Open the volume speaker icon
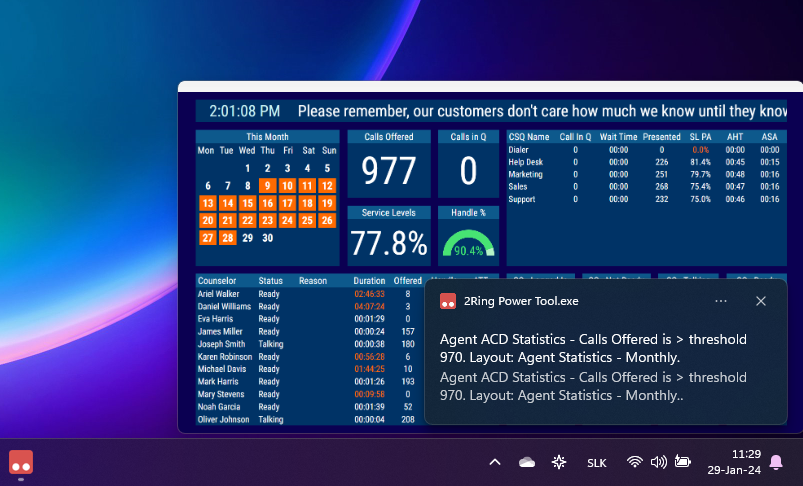Screen dimensions: 803x486 (658, 462)
